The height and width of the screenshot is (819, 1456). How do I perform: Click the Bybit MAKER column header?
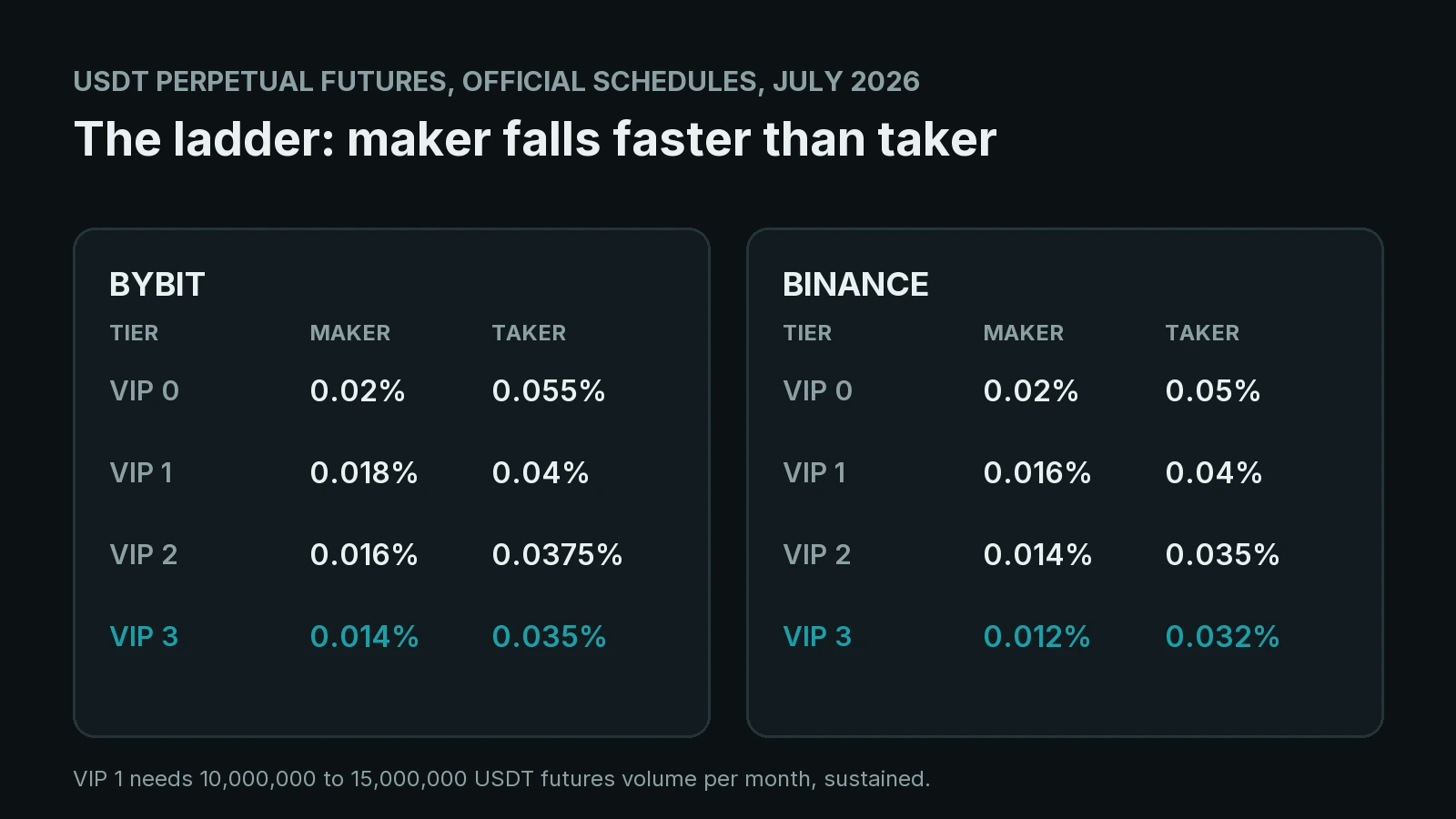(350, 333)
